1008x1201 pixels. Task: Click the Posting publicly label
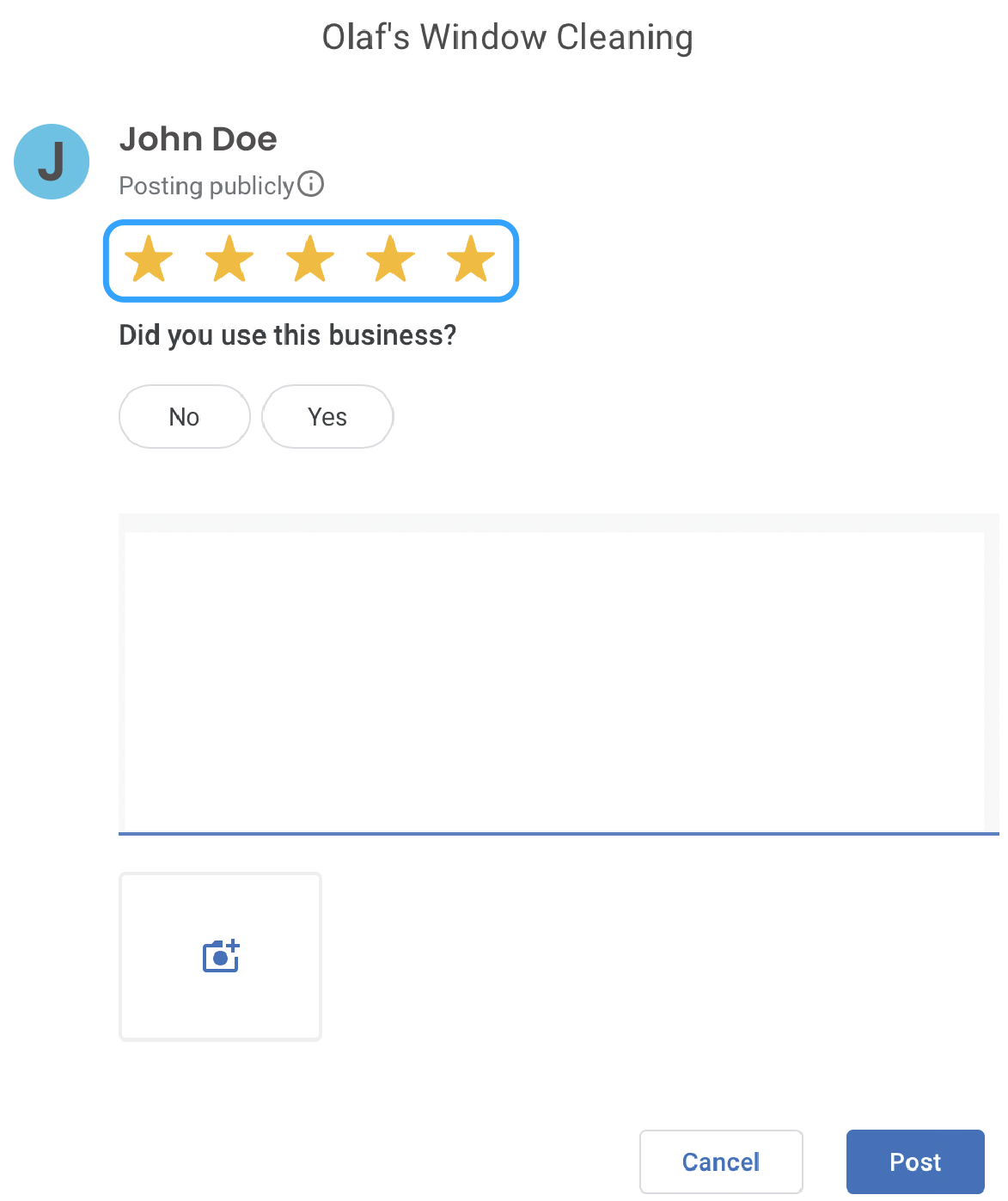point(206,186)
